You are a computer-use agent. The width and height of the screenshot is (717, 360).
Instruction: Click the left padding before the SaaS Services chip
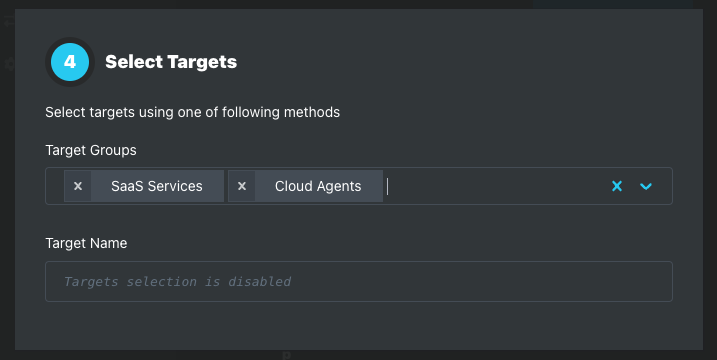pyautogui.click(x=55, y=186)
